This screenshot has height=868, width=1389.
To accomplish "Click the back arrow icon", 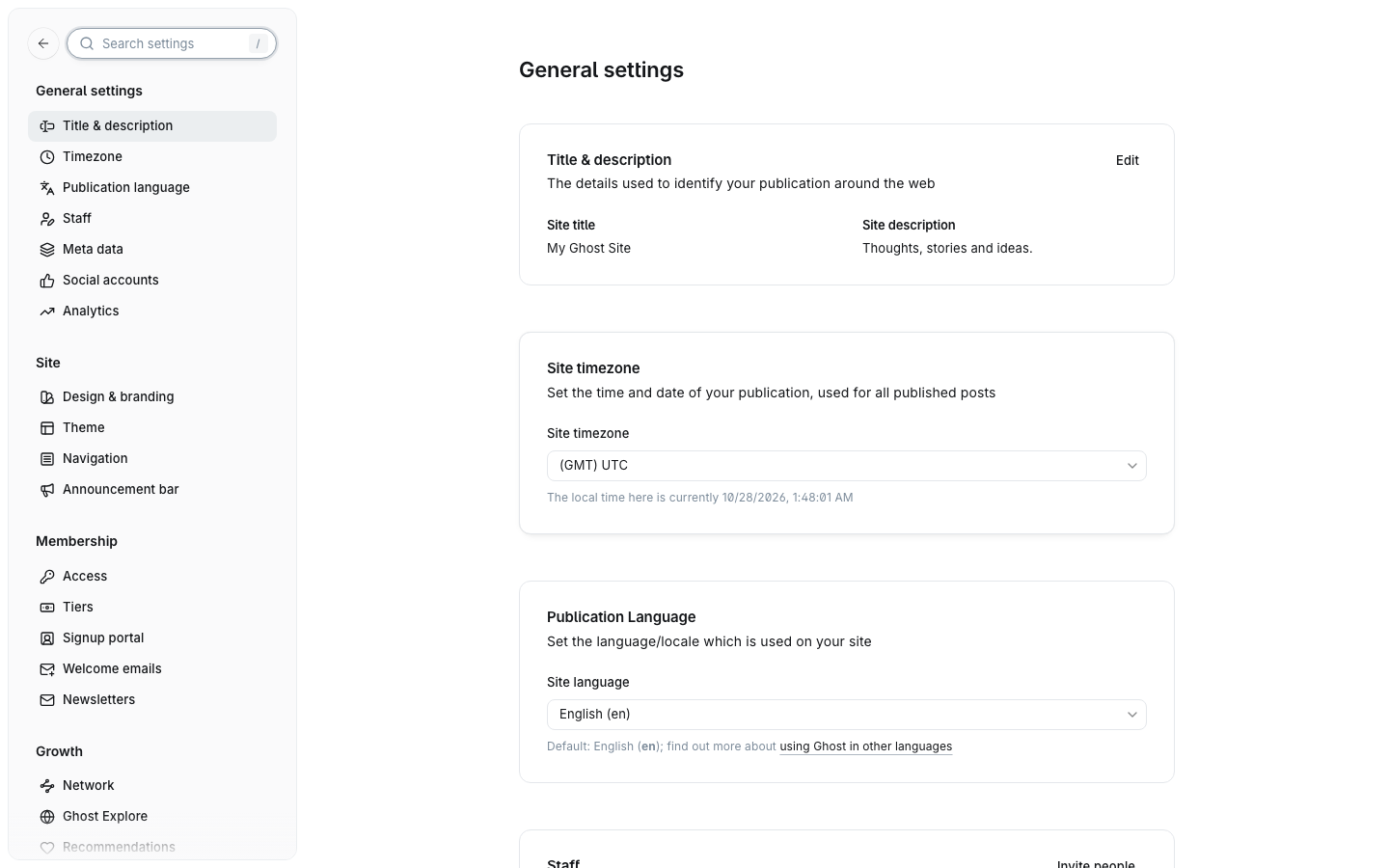I will click(x=43, y=43).
